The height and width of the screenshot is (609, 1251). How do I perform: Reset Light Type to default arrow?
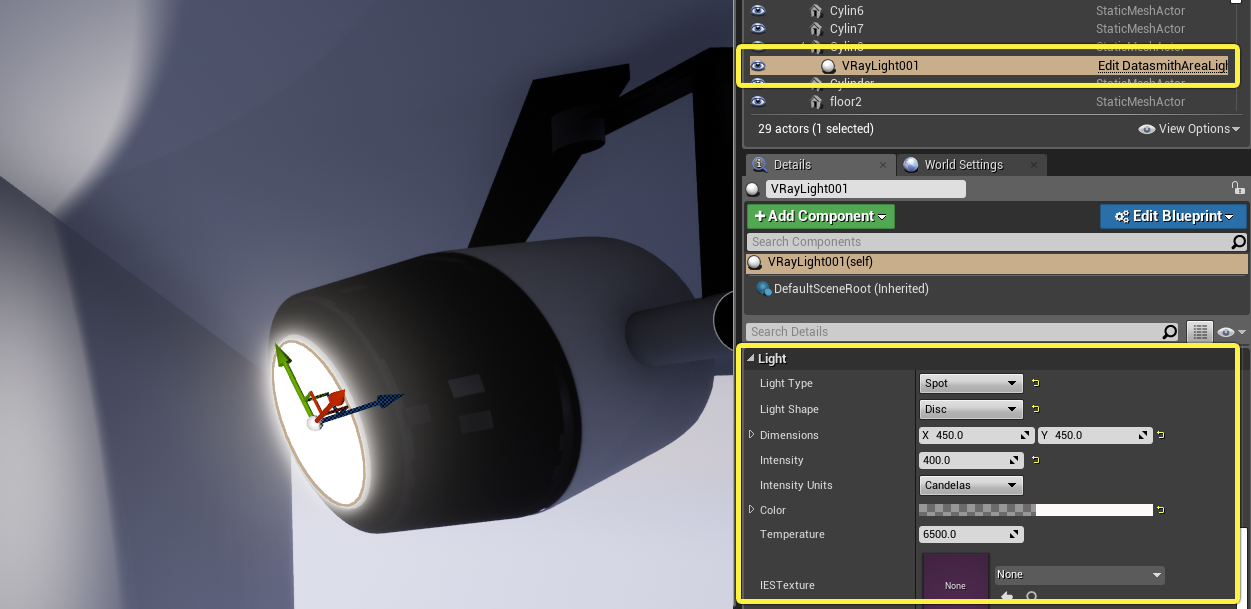[x=1035, y=383]
